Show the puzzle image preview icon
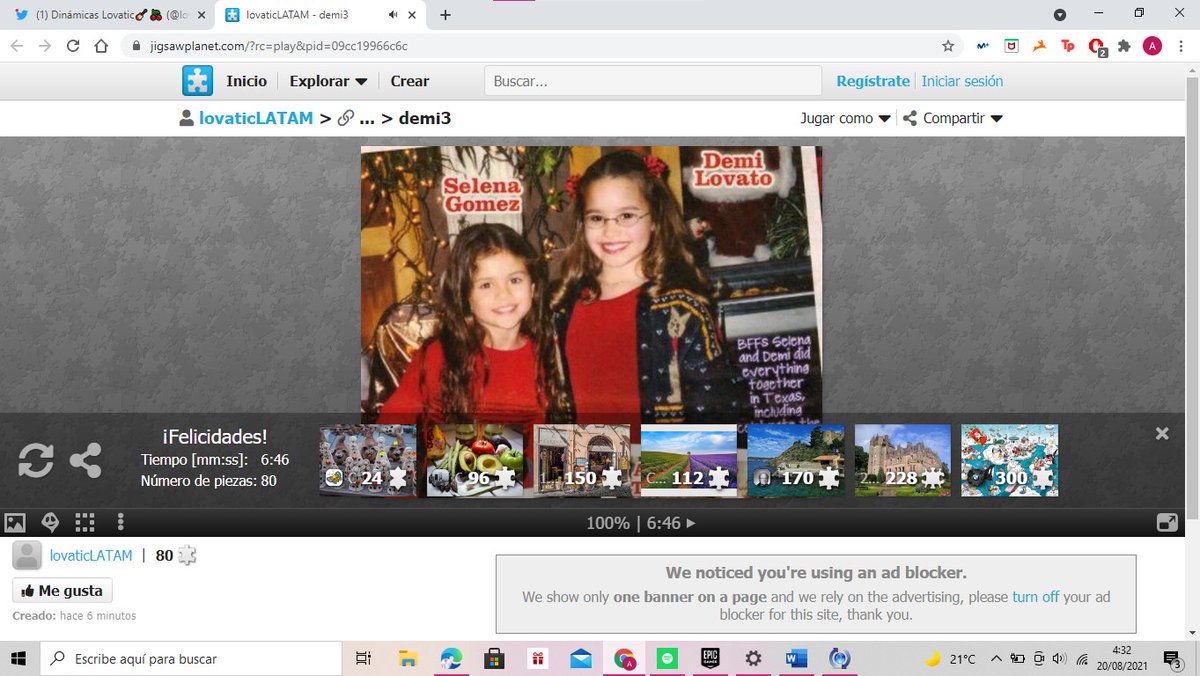Viewport: 1200px width, 676px height. click(x=15, y=522)
